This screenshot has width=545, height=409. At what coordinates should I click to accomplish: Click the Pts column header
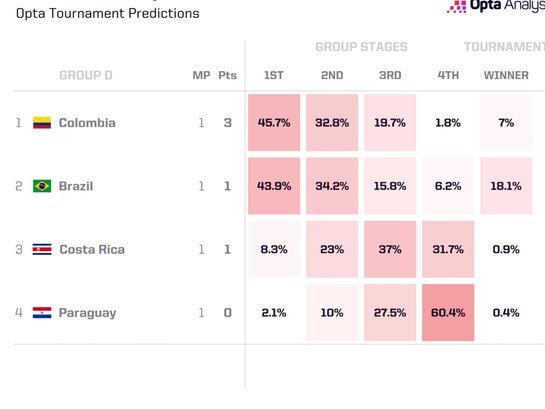click(227, 75)
